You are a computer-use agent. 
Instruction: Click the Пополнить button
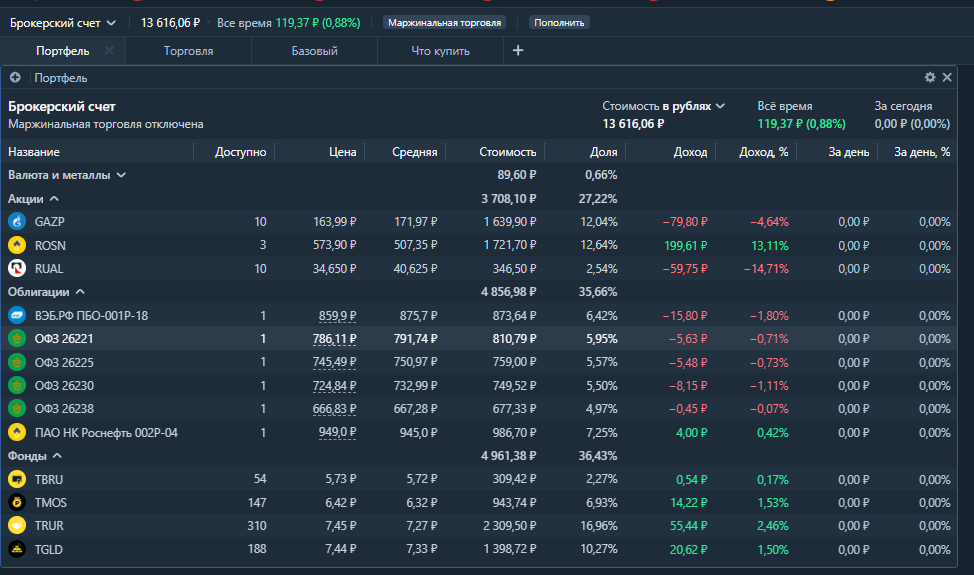(559, 22)
